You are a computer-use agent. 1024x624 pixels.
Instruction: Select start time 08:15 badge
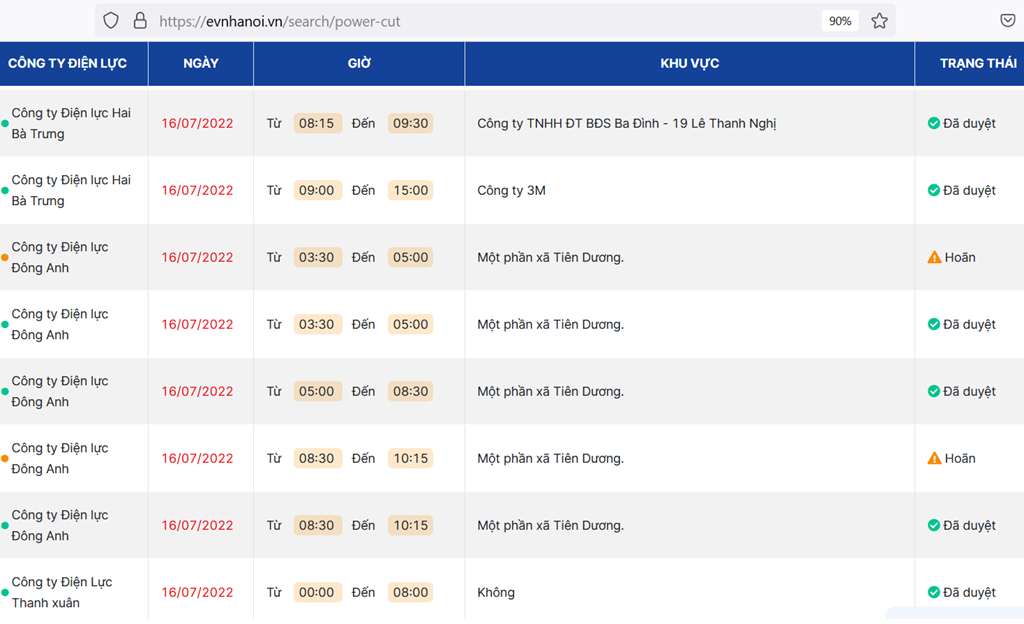[x=317, y=123]
